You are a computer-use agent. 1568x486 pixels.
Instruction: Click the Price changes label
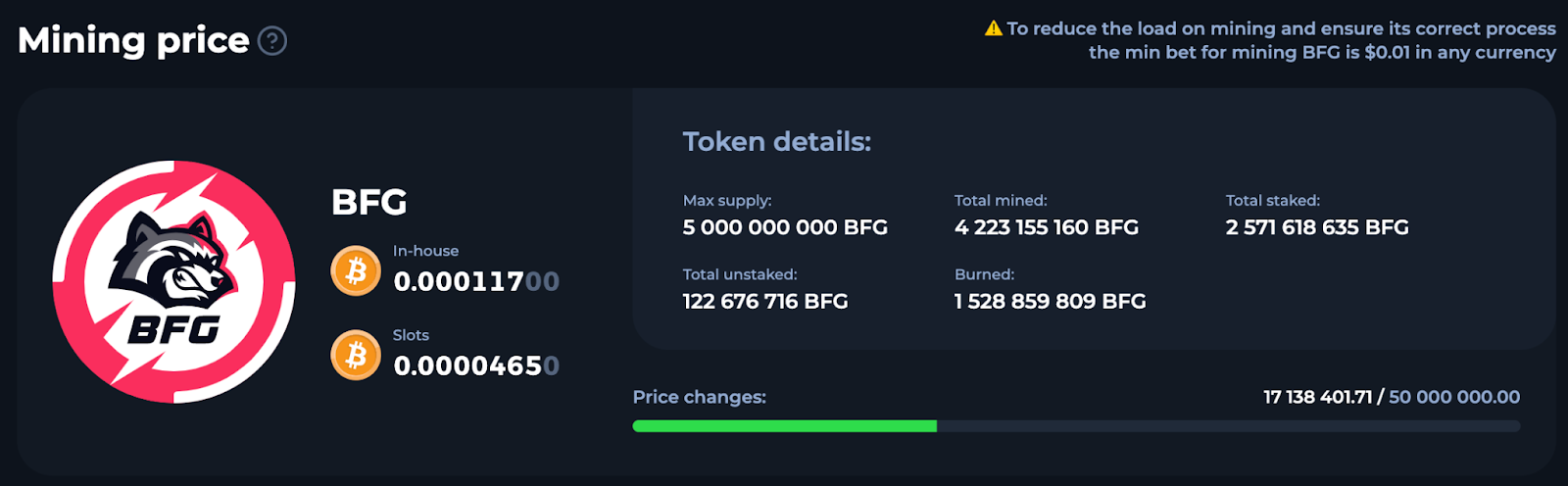pos(699,397)
